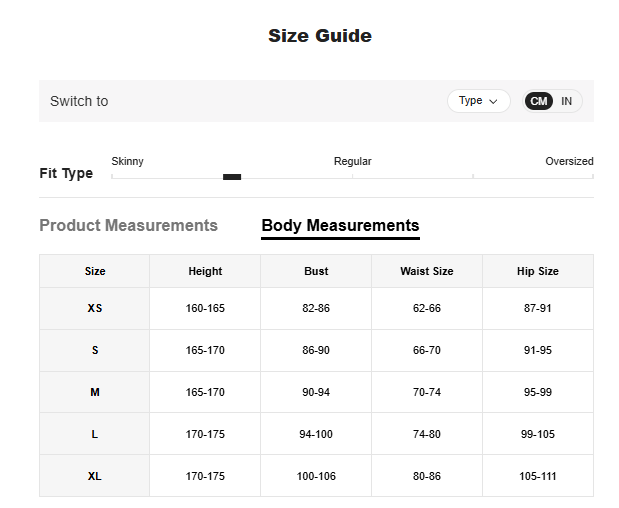Click the Hip Size column header

click(x=538, y=271)
